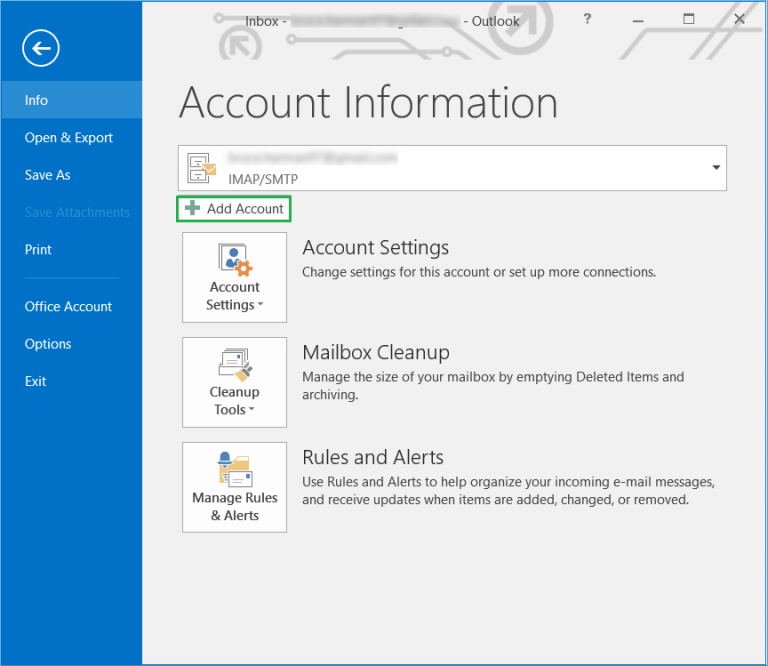Click the Manage Rules & Alerts label
This screenshot has width=768, height=666.
(x=235, y=506)
